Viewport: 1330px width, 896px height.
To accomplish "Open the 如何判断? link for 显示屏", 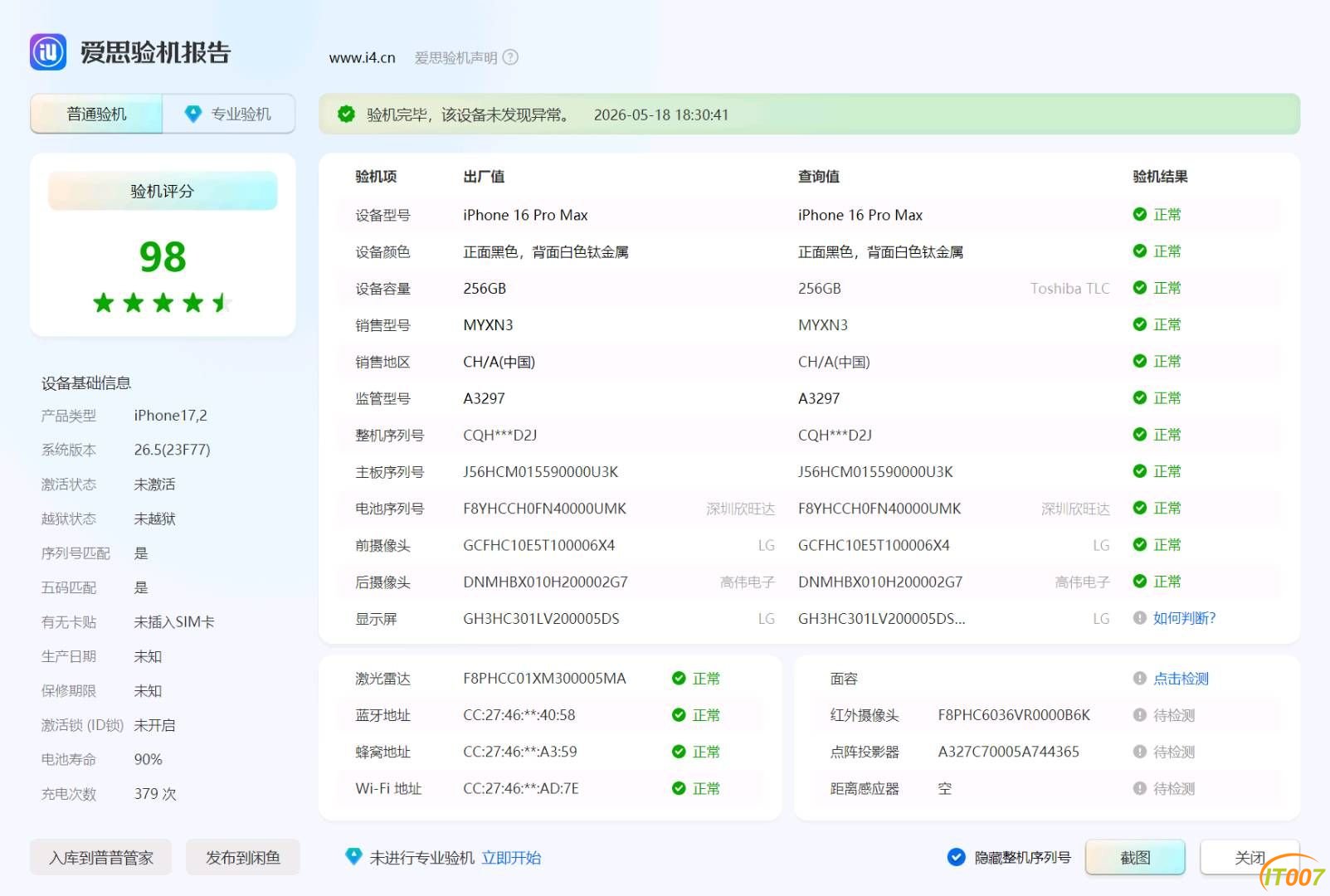I will [x=1184, y=618].
